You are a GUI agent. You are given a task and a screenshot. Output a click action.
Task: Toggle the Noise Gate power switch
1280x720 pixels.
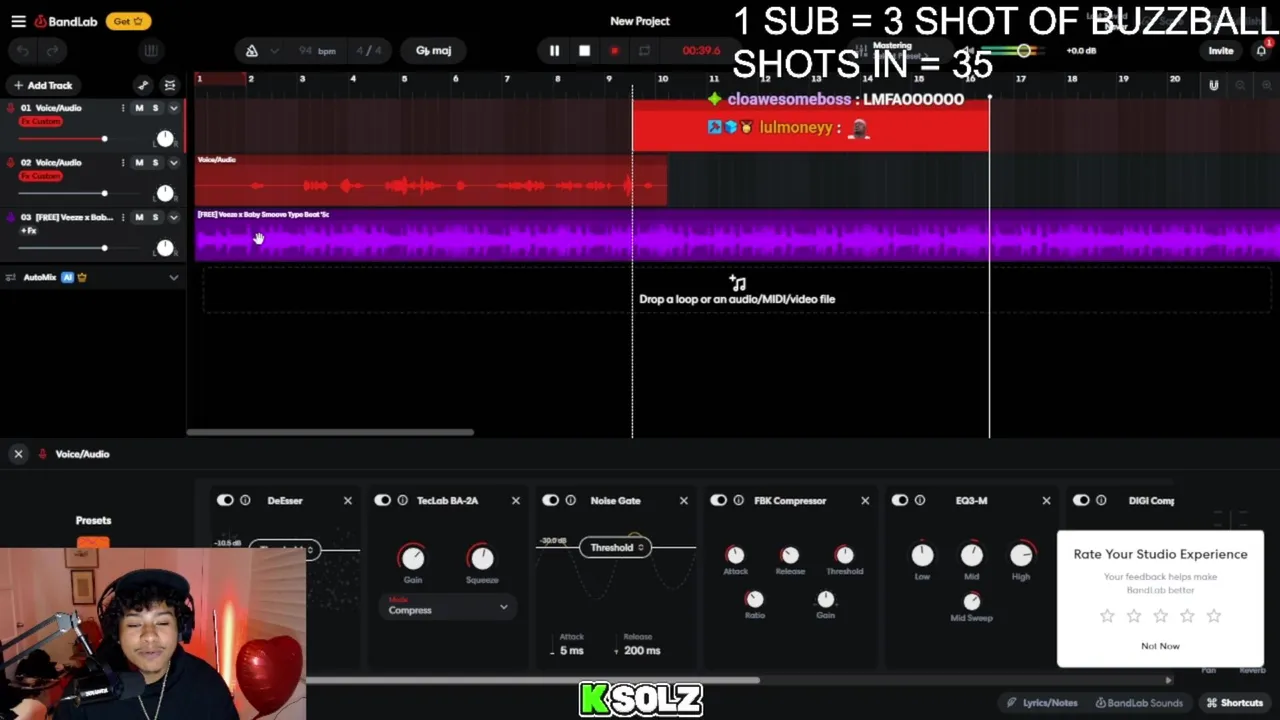pyautogui.click(x=551, y=501)
